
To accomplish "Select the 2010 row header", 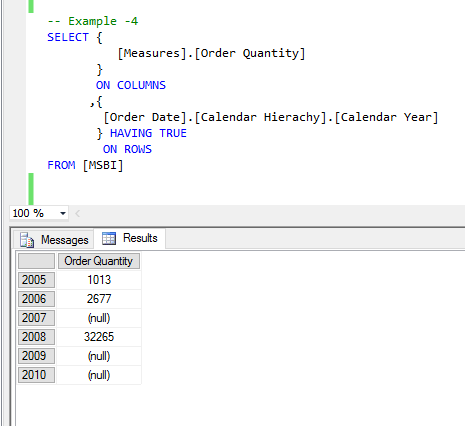I will [x=36, y=375].
